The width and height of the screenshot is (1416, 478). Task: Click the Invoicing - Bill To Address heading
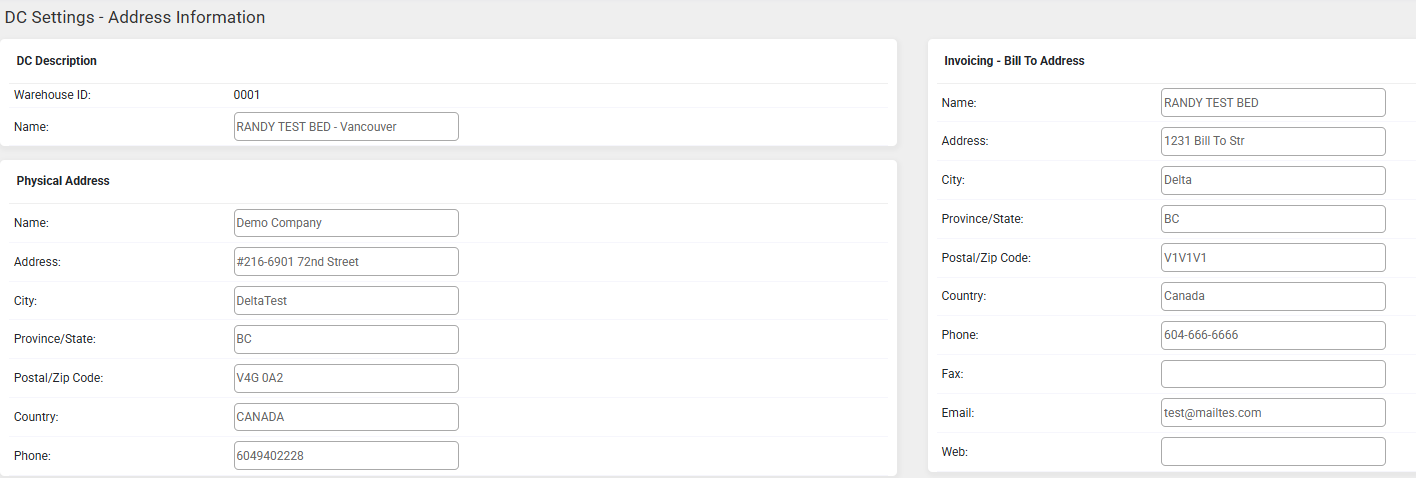[x=1014, y=61]
